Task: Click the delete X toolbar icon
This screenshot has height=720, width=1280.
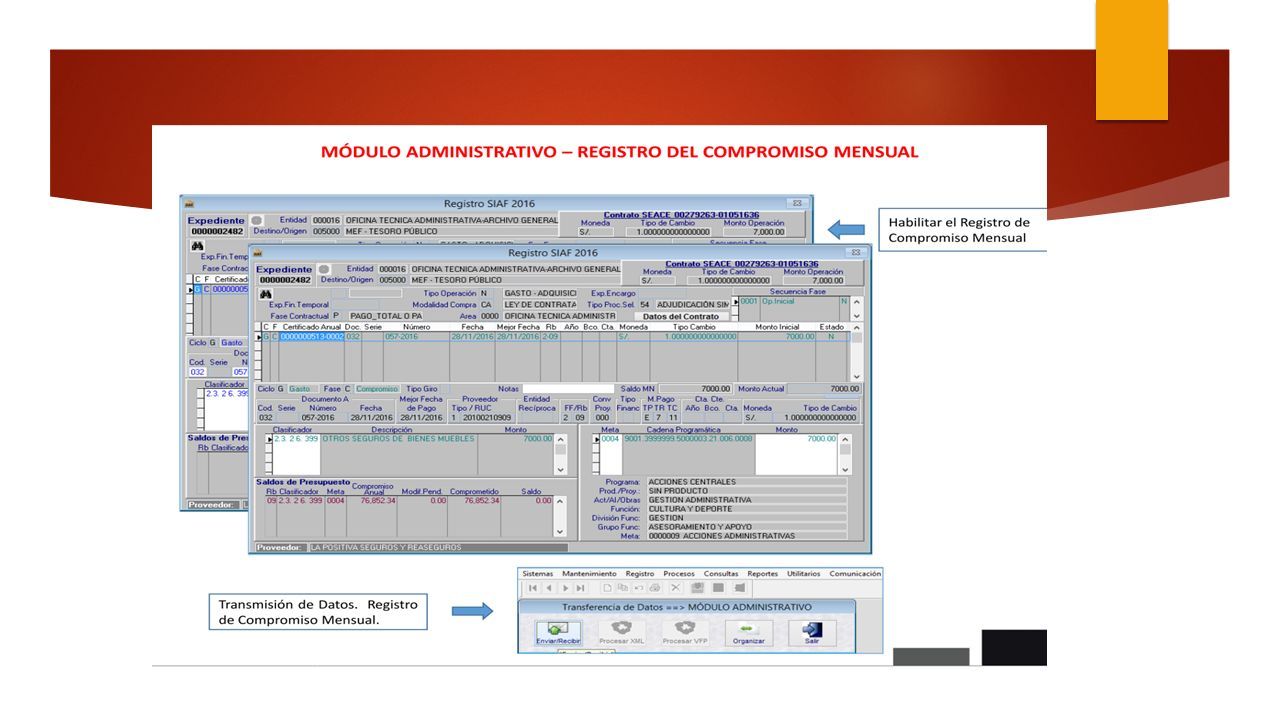Action: [676, 588]
